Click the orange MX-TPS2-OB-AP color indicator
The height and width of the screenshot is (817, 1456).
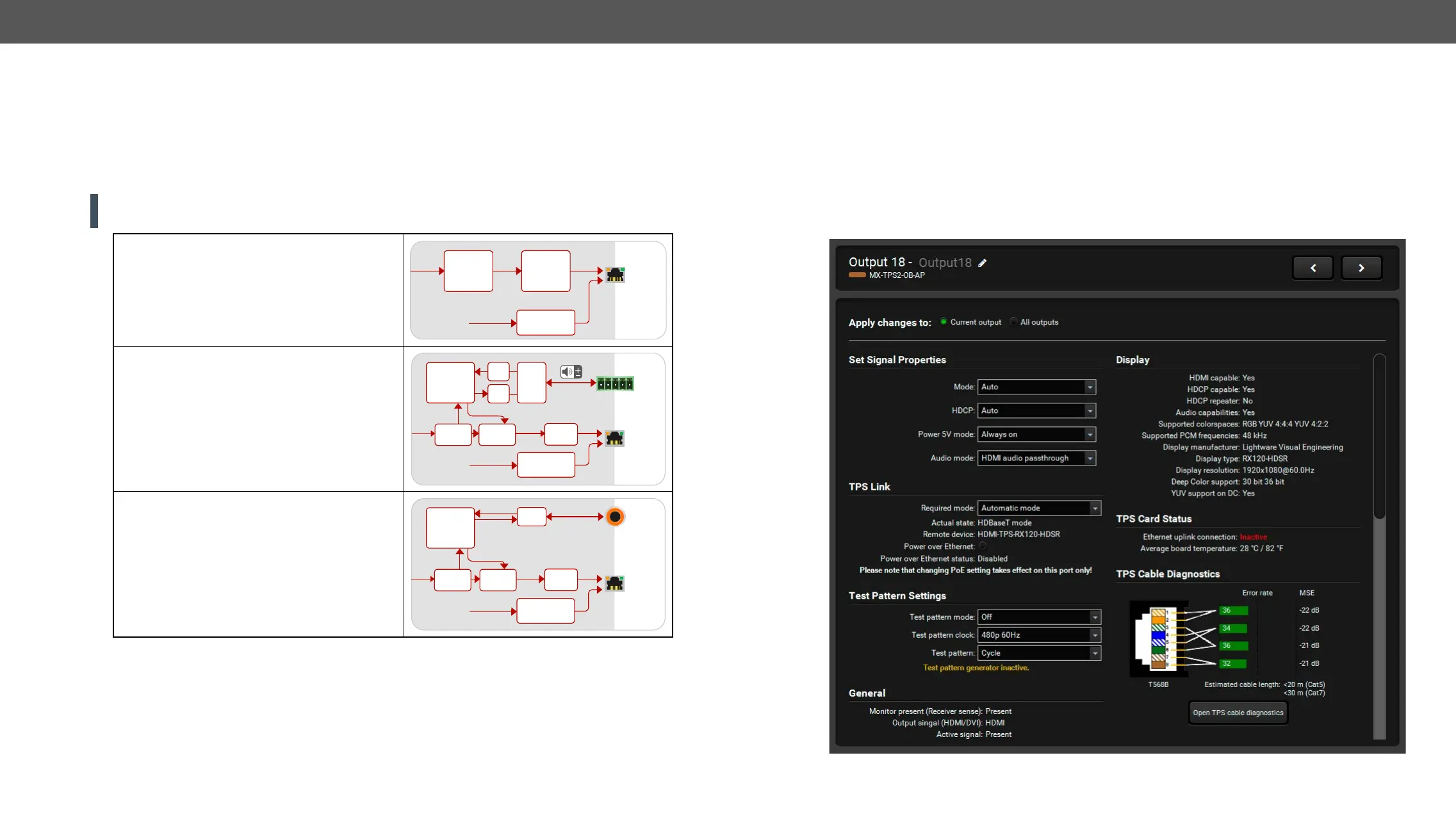tap(857, 275)
